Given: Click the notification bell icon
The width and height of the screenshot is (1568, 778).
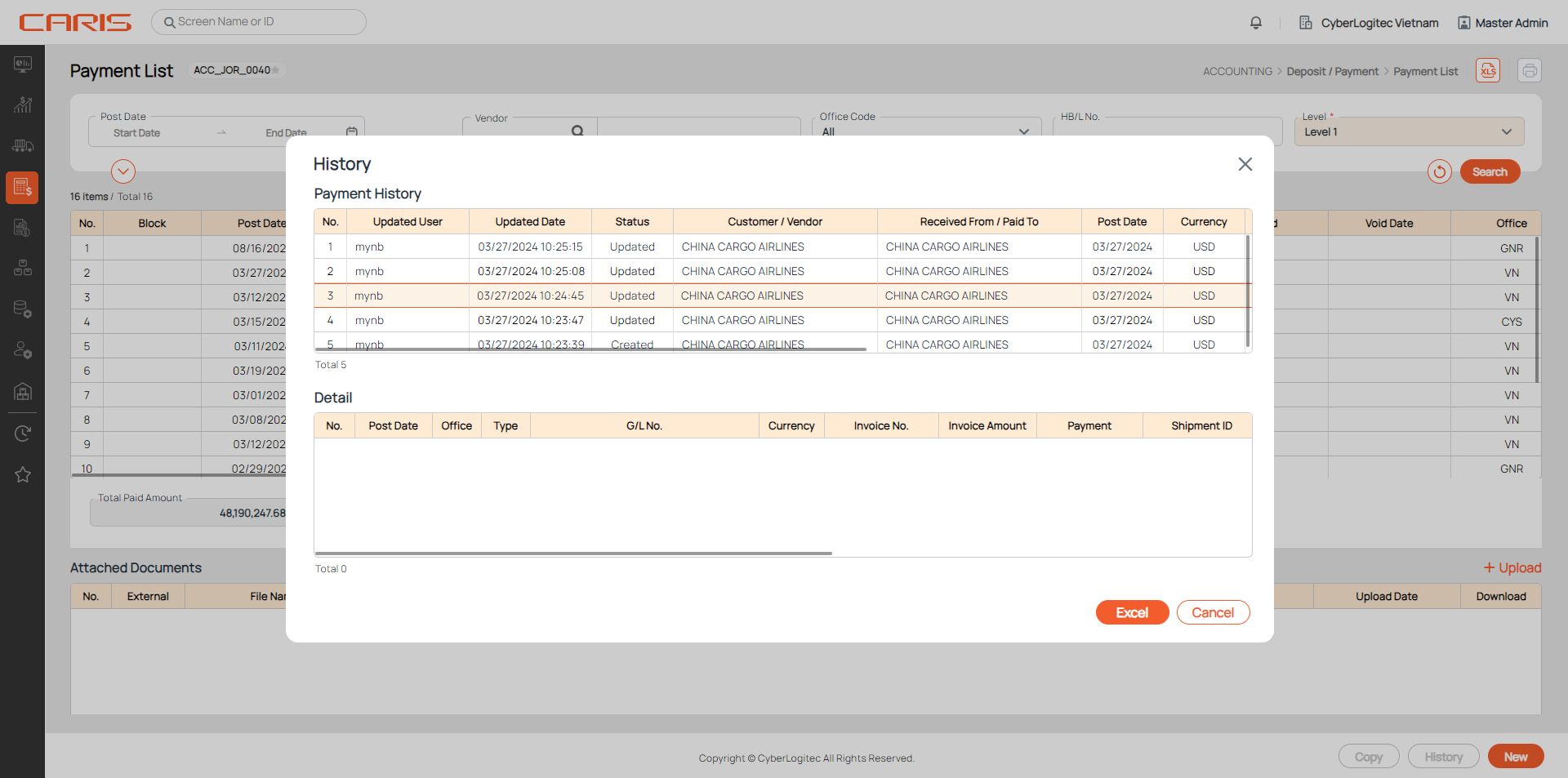Looking at the screenshot, I should (1256, 23).
